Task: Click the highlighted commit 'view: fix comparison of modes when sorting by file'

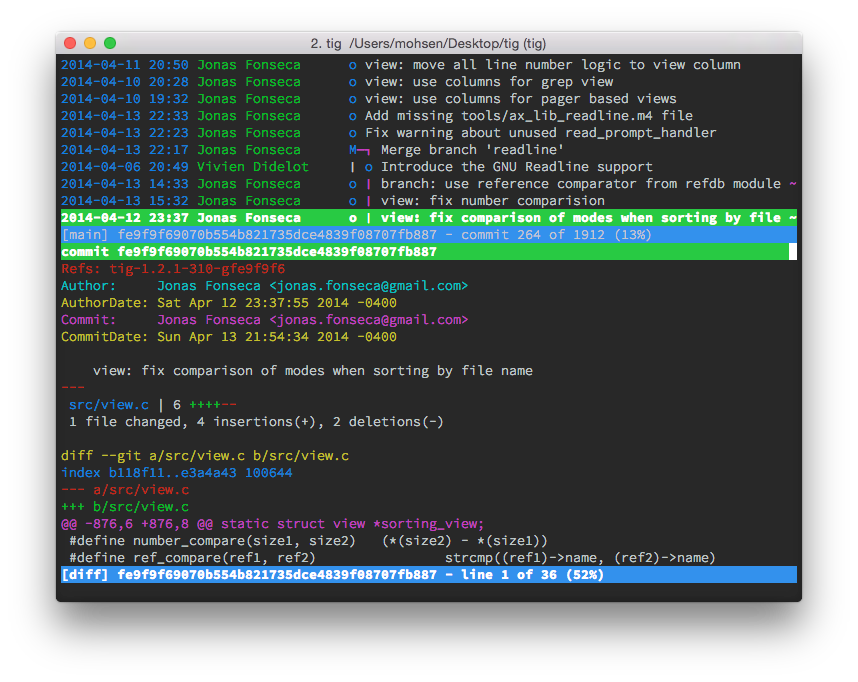Action: point(429,217)
